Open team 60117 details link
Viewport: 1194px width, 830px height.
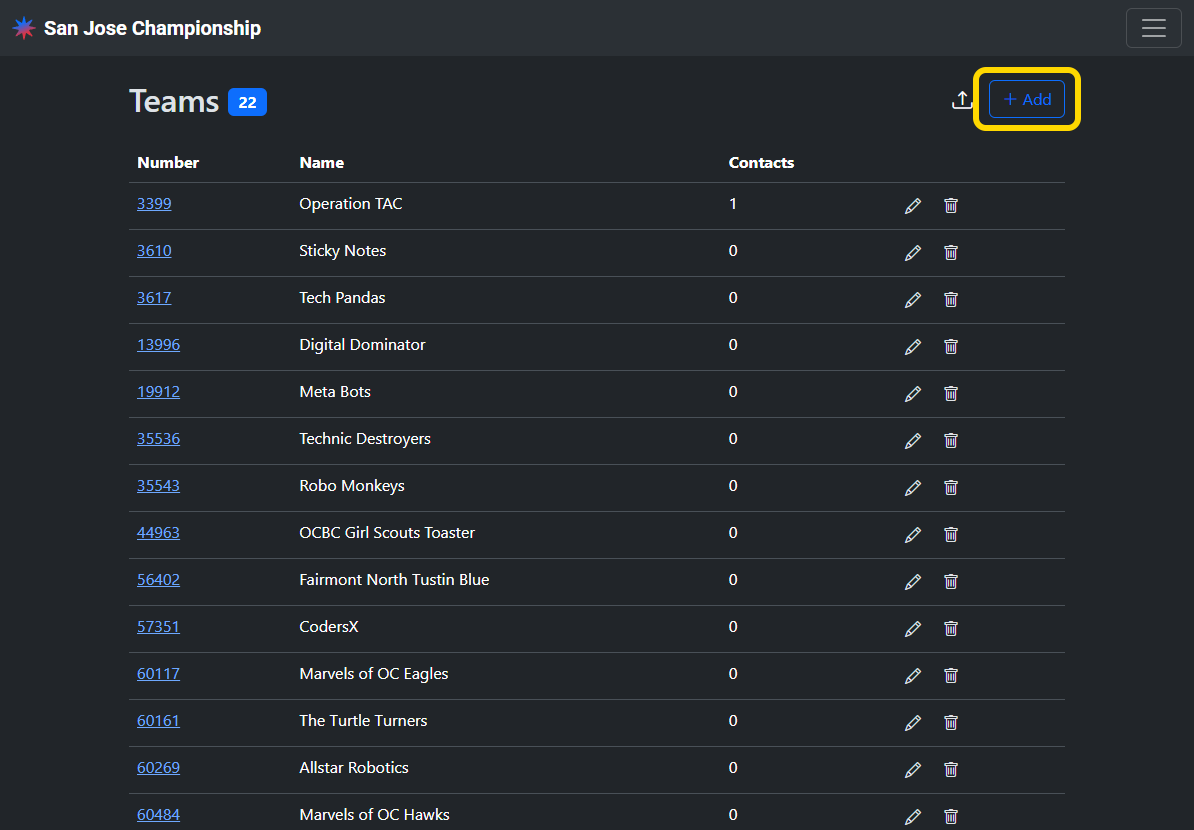pos(158,674)
